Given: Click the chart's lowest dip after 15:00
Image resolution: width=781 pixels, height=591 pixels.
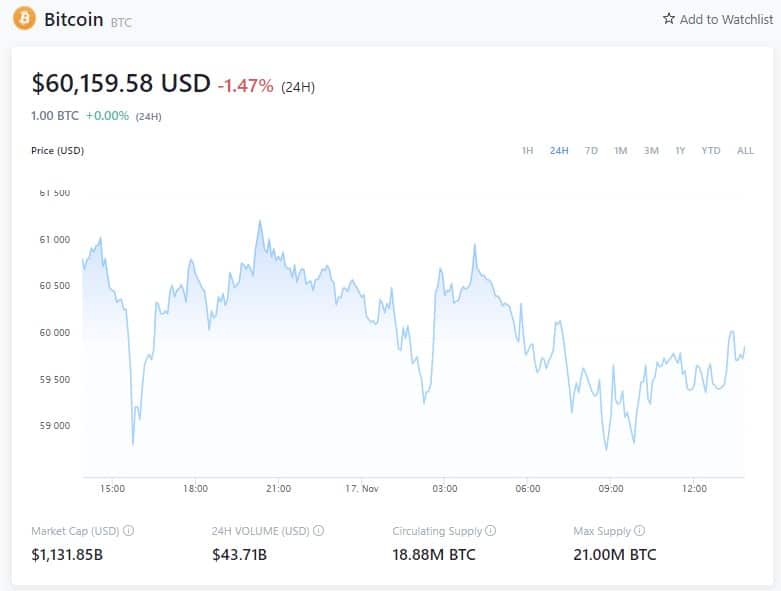Looking at the screenshot, I should (133, 444).
